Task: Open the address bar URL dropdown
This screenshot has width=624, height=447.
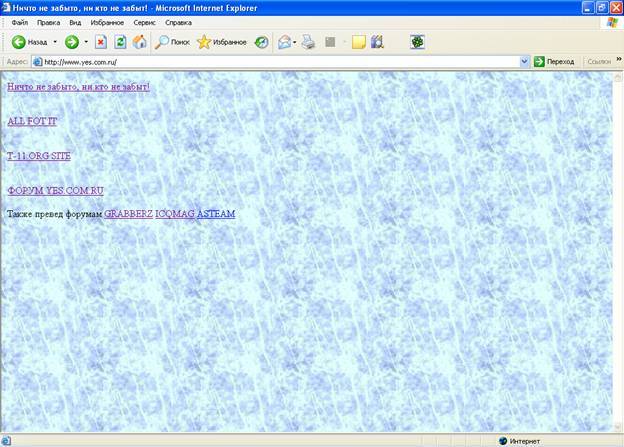Action: click(x=524, y=61)
